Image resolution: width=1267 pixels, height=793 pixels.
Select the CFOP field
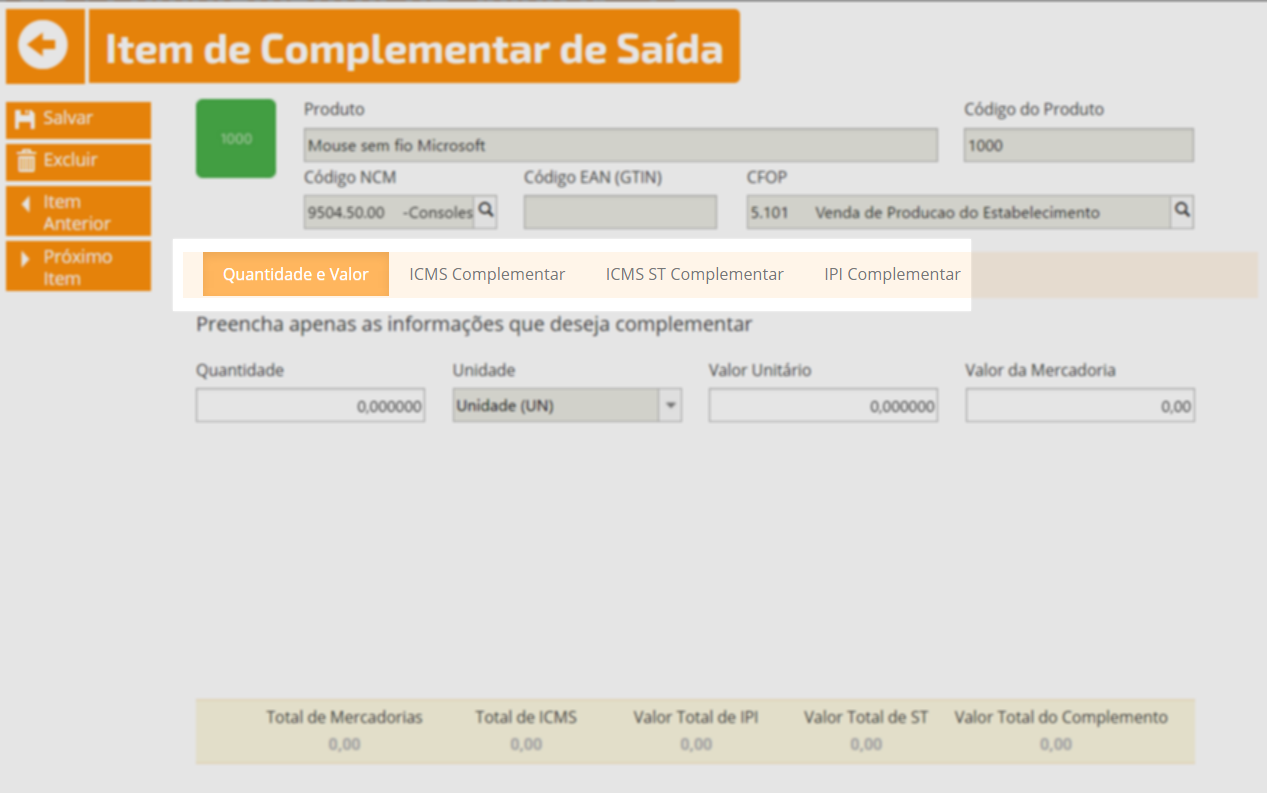pos(958,212)
